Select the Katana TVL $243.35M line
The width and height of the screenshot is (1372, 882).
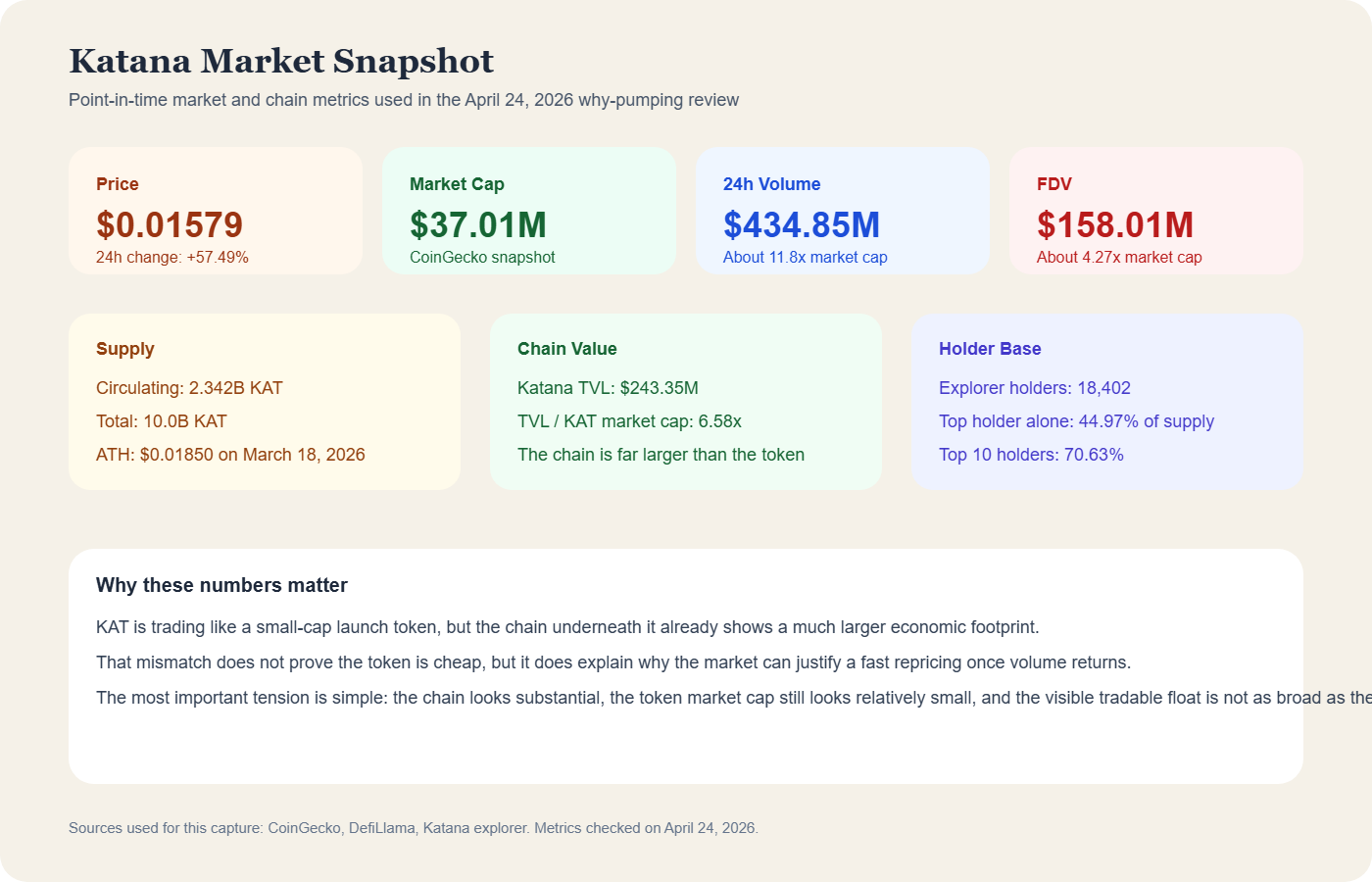click(608, 388)
